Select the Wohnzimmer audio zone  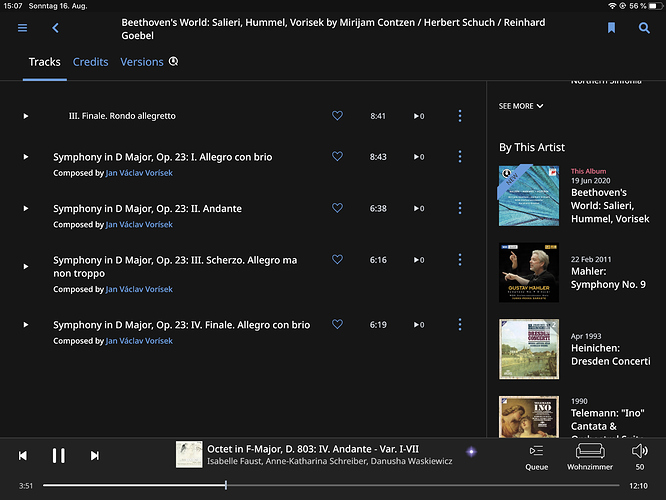click(590, 457)
